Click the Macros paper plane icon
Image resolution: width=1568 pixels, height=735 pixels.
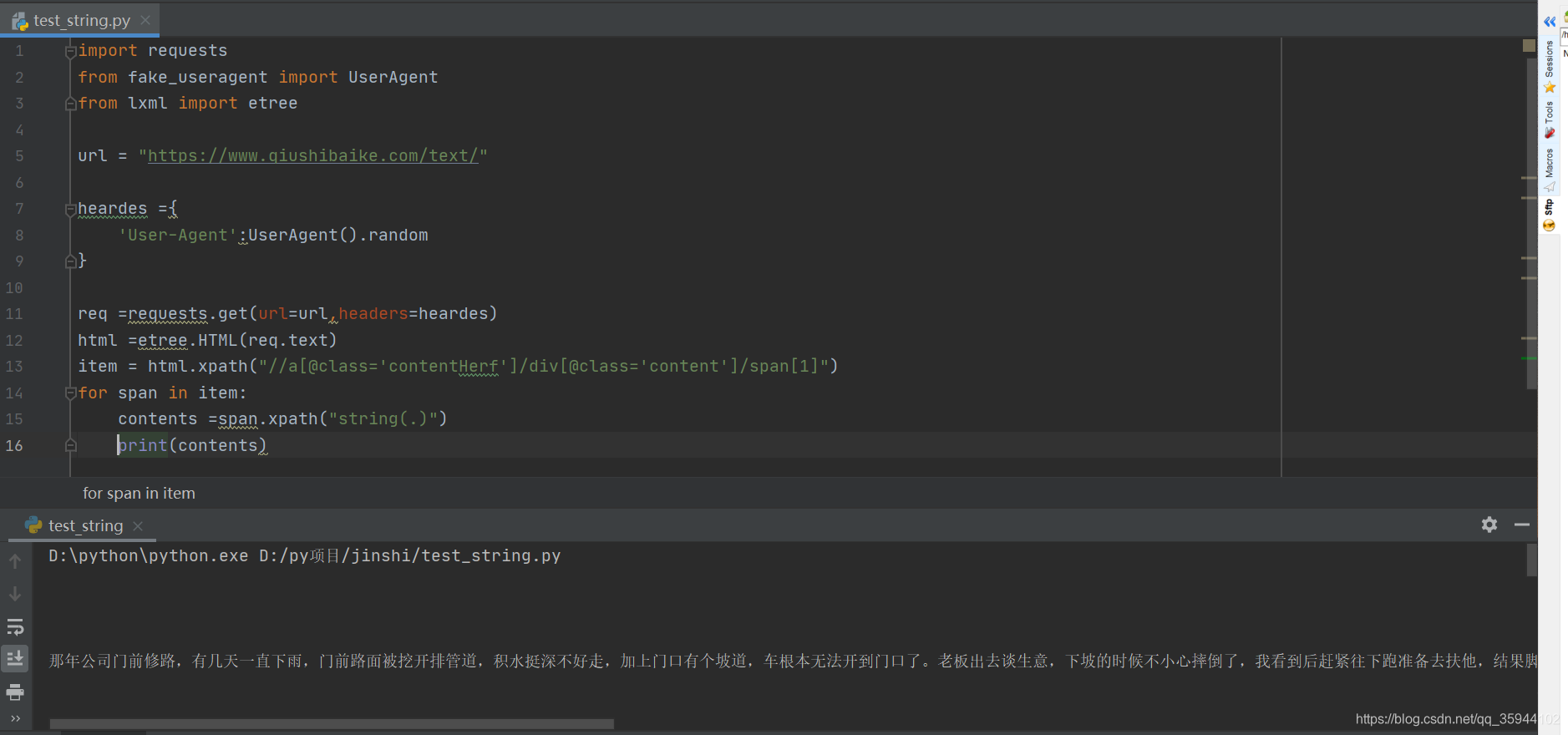click(1550, 186)
